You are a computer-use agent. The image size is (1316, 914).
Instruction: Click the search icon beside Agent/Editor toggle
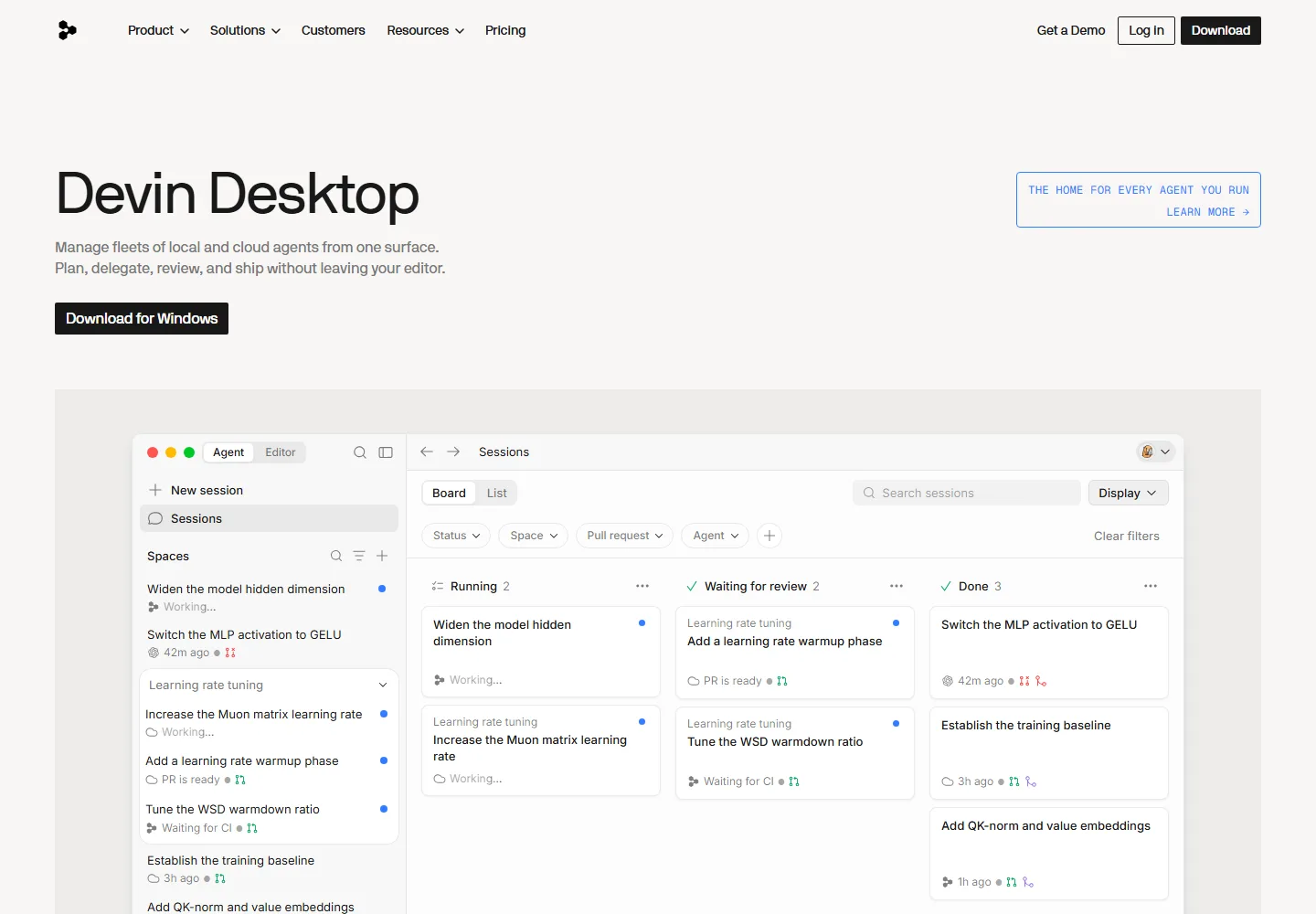(x=360, y=452)
